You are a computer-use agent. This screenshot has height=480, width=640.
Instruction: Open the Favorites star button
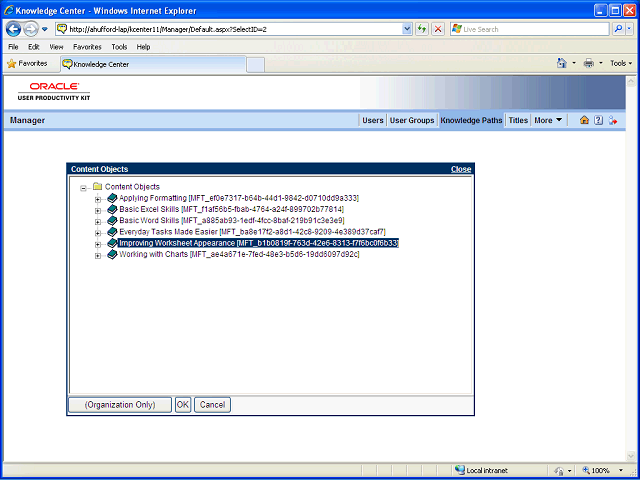click(27, 64)
